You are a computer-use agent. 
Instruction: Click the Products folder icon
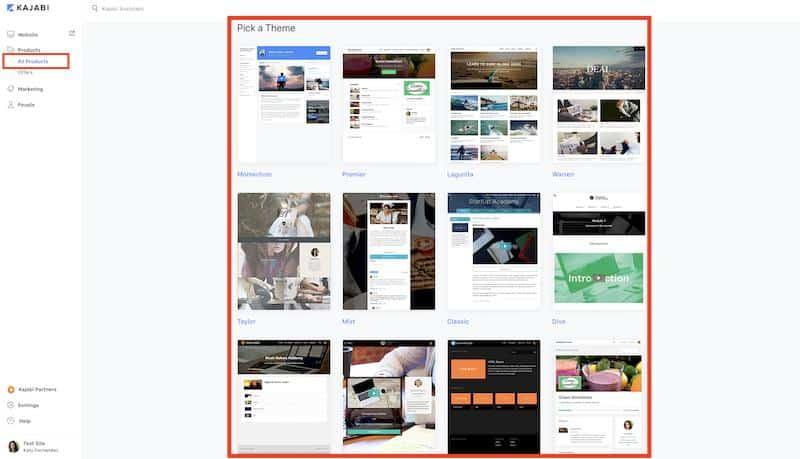pyautogui.click(x=11, y=49)
